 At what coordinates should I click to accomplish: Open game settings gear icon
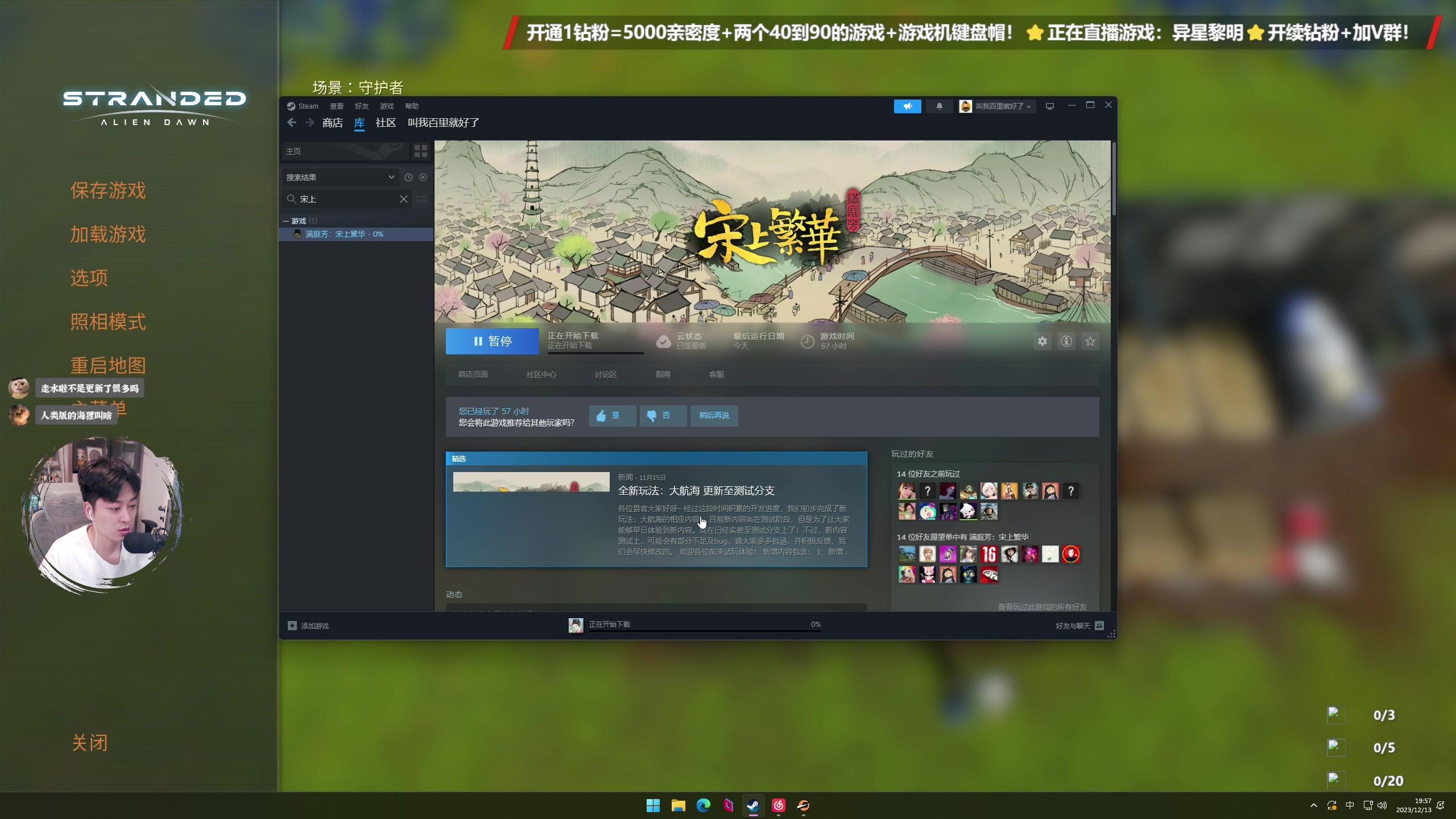click(x=1042, y=341)
